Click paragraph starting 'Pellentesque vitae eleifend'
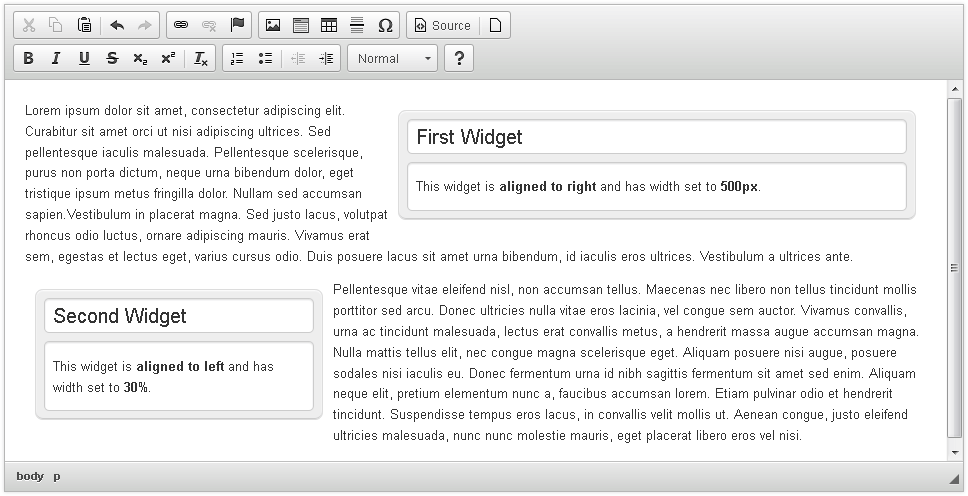968x496 pixels. 626,363
